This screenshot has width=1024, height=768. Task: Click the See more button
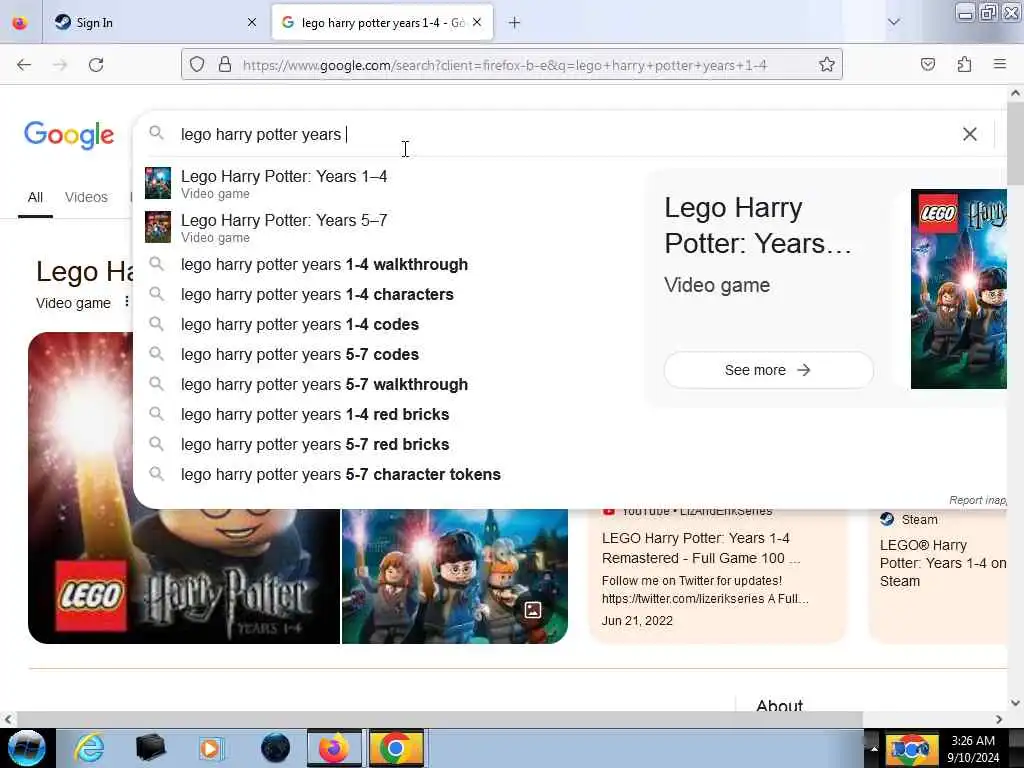pyautogui.click(x=768, y=370)
